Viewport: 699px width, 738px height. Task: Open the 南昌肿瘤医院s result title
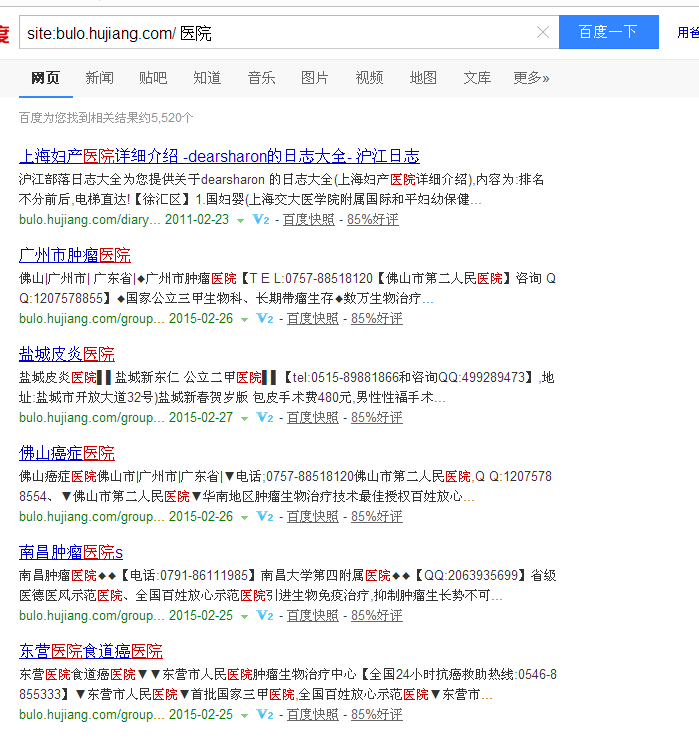(71, 552)
